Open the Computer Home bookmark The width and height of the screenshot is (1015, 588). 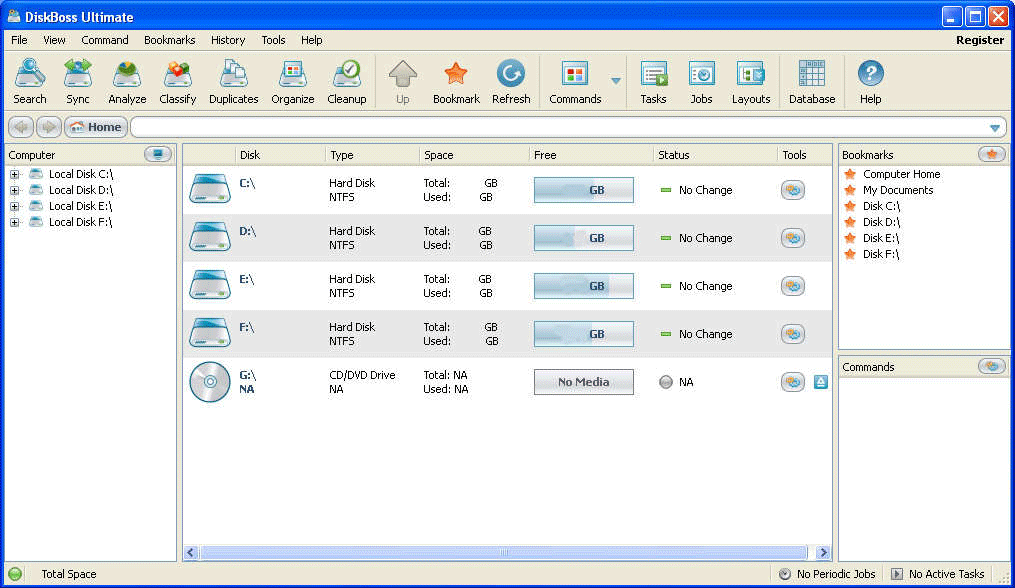point(901,174)
